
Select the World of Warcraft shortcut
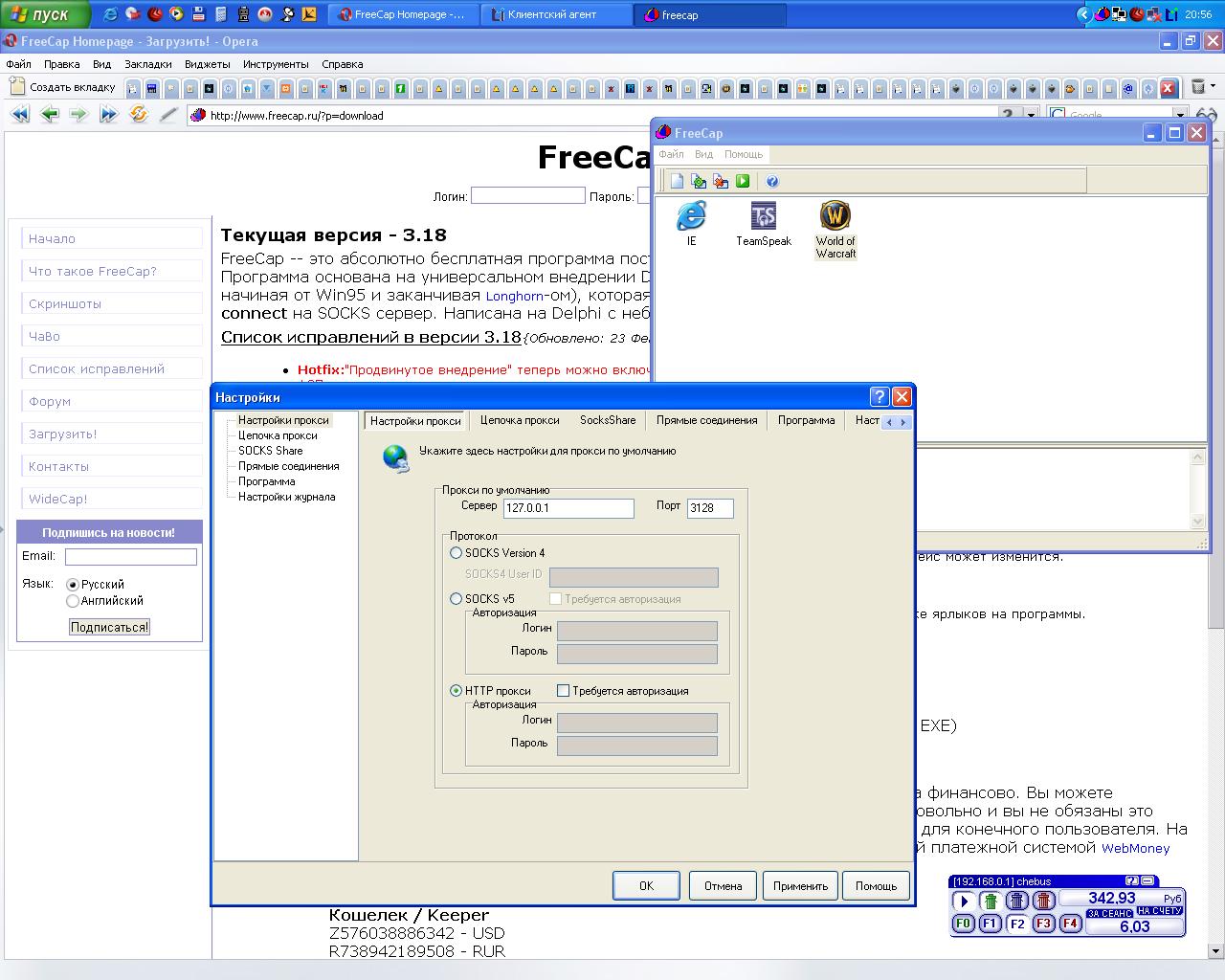(x=835, y=230)
